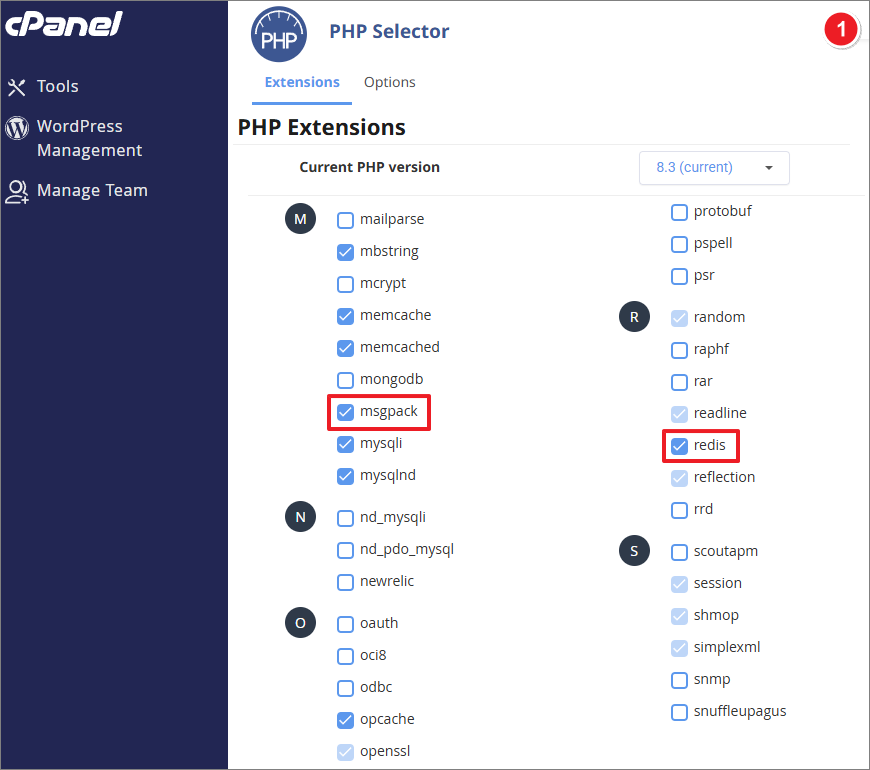Open the Current PHP version dropdown
This screenshot has height=770, width=870.
click(714, 168)
